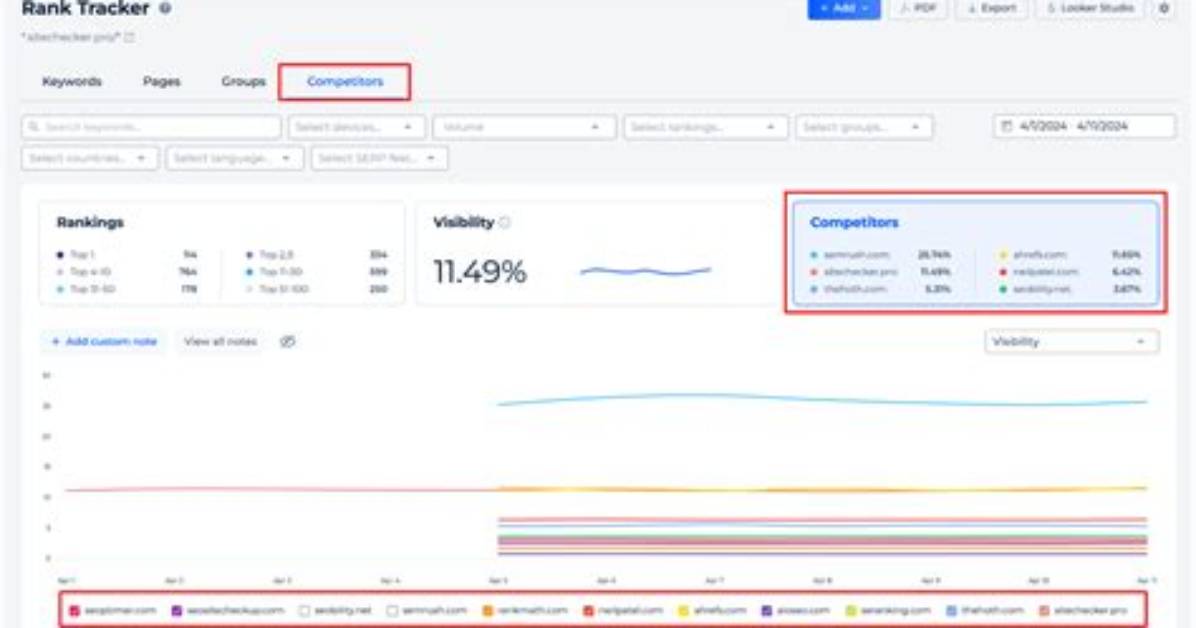Open the Select rankings dropdown
This screenshot has height=628, width=1196.
pos(705,127)
